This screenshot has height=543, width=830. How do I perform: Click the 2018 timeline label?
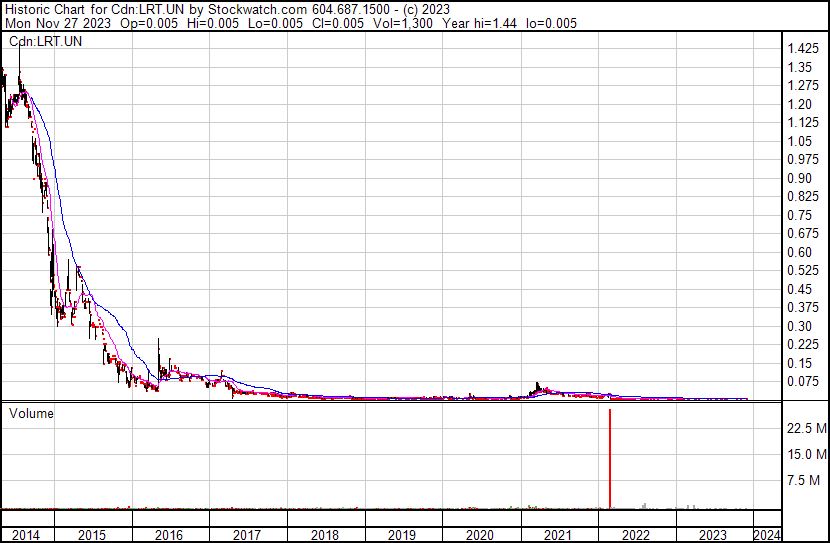point(325,535)
